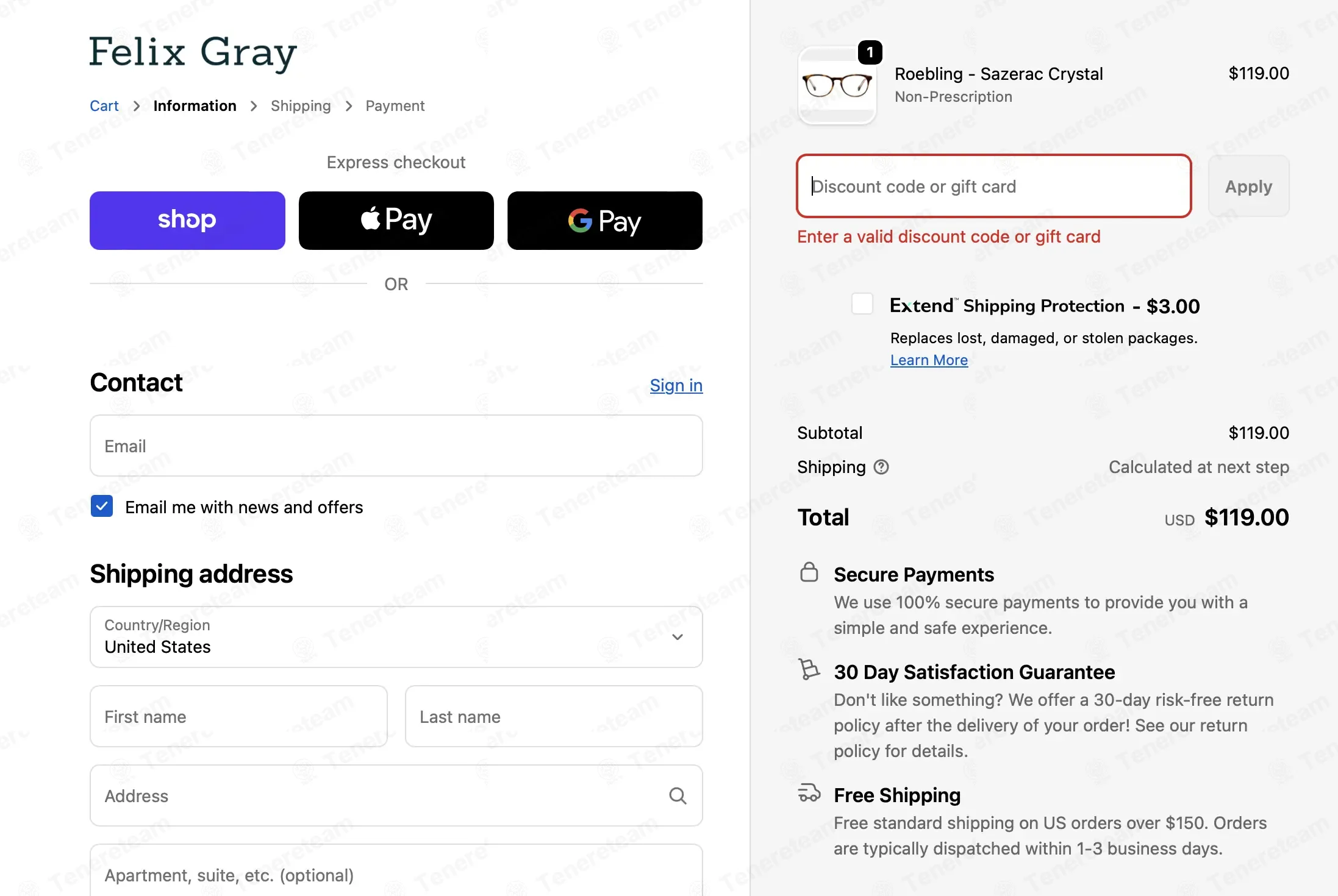Image resolution: width=1338 pixels, height=896 pixels.
Task: Click the Apply discount button
Action: pyautogui.click(x=1249, y=186)
